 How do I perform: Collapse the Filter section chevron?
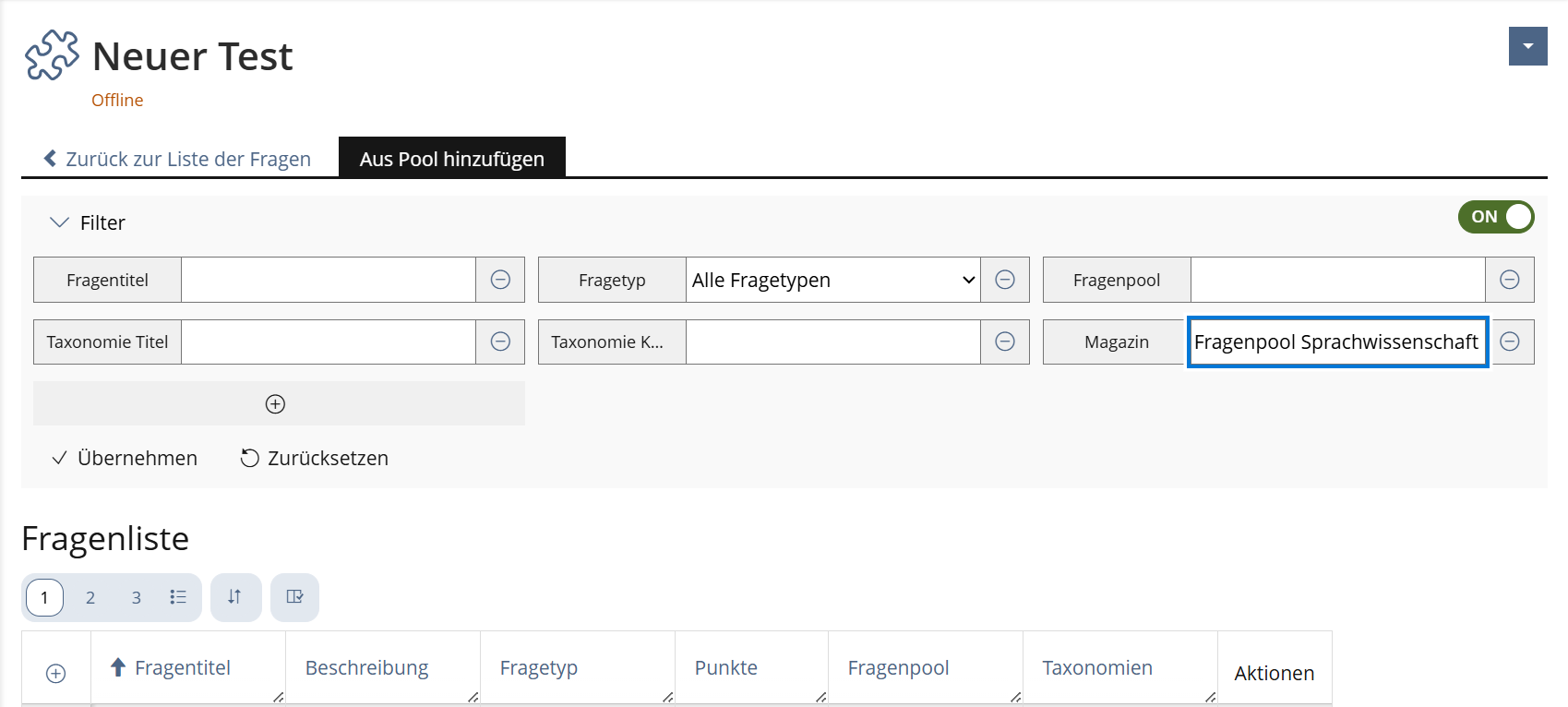pyautogui.click(x=59, y=222)
